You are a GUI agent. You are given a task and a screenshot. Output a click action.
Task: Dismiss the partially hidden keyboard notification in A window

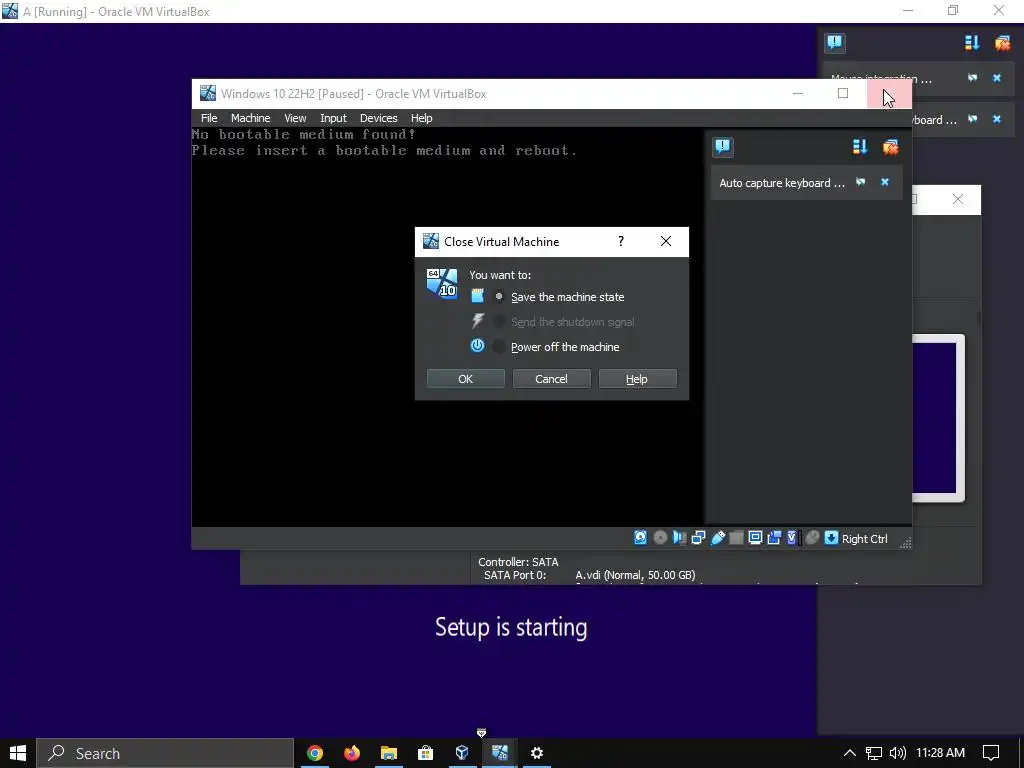(997, 119)
